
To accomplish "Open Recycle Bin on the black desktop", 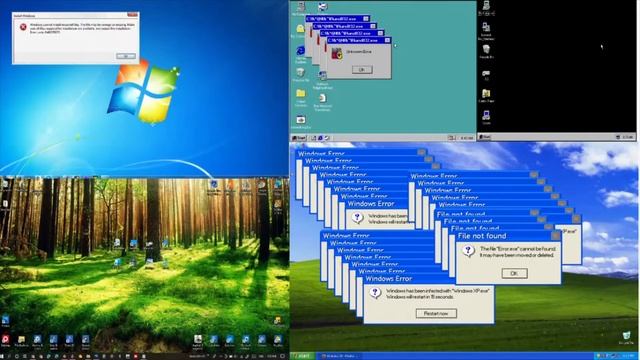I will 486,50.
